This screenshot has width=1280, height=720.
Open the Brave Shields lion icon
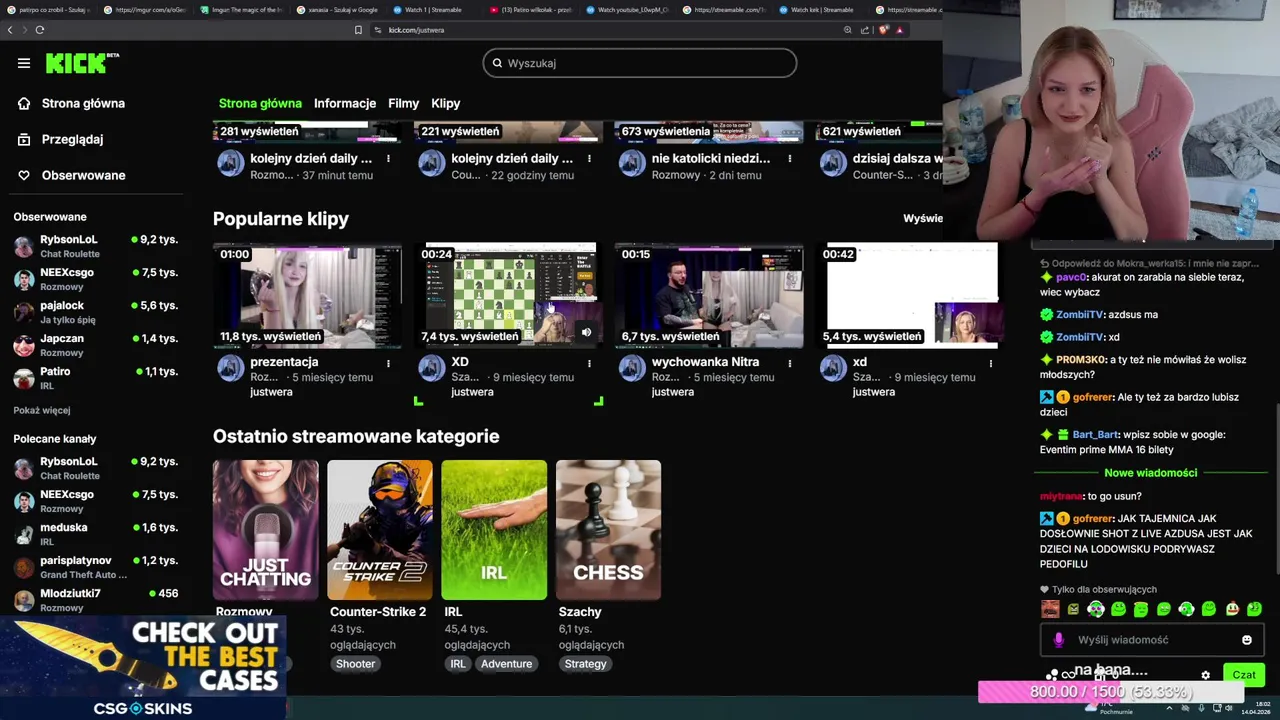[x=883, y=30]
